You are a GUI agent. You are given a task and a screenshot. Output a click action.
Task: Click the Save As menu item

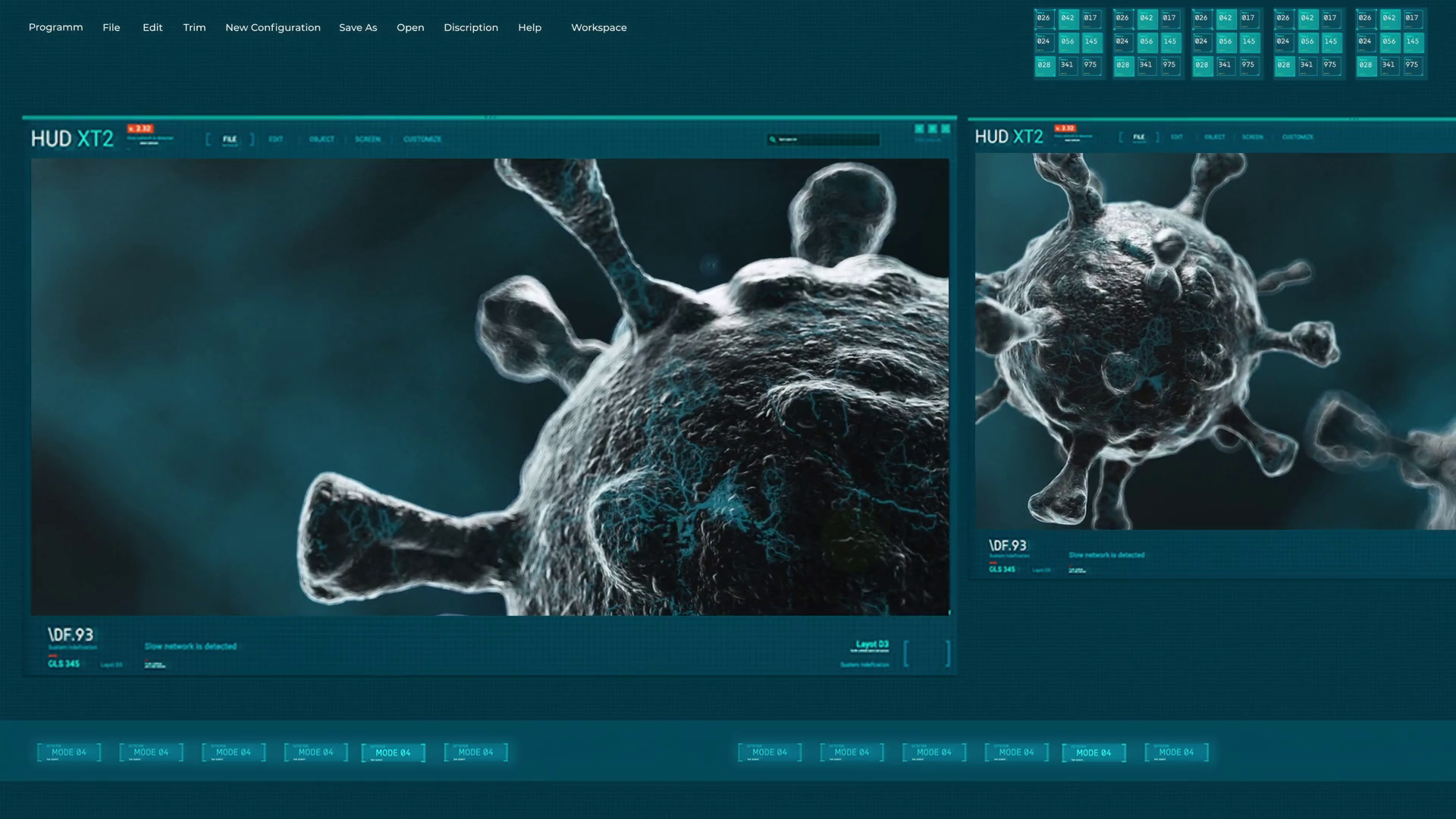click(x=357, y=27)
